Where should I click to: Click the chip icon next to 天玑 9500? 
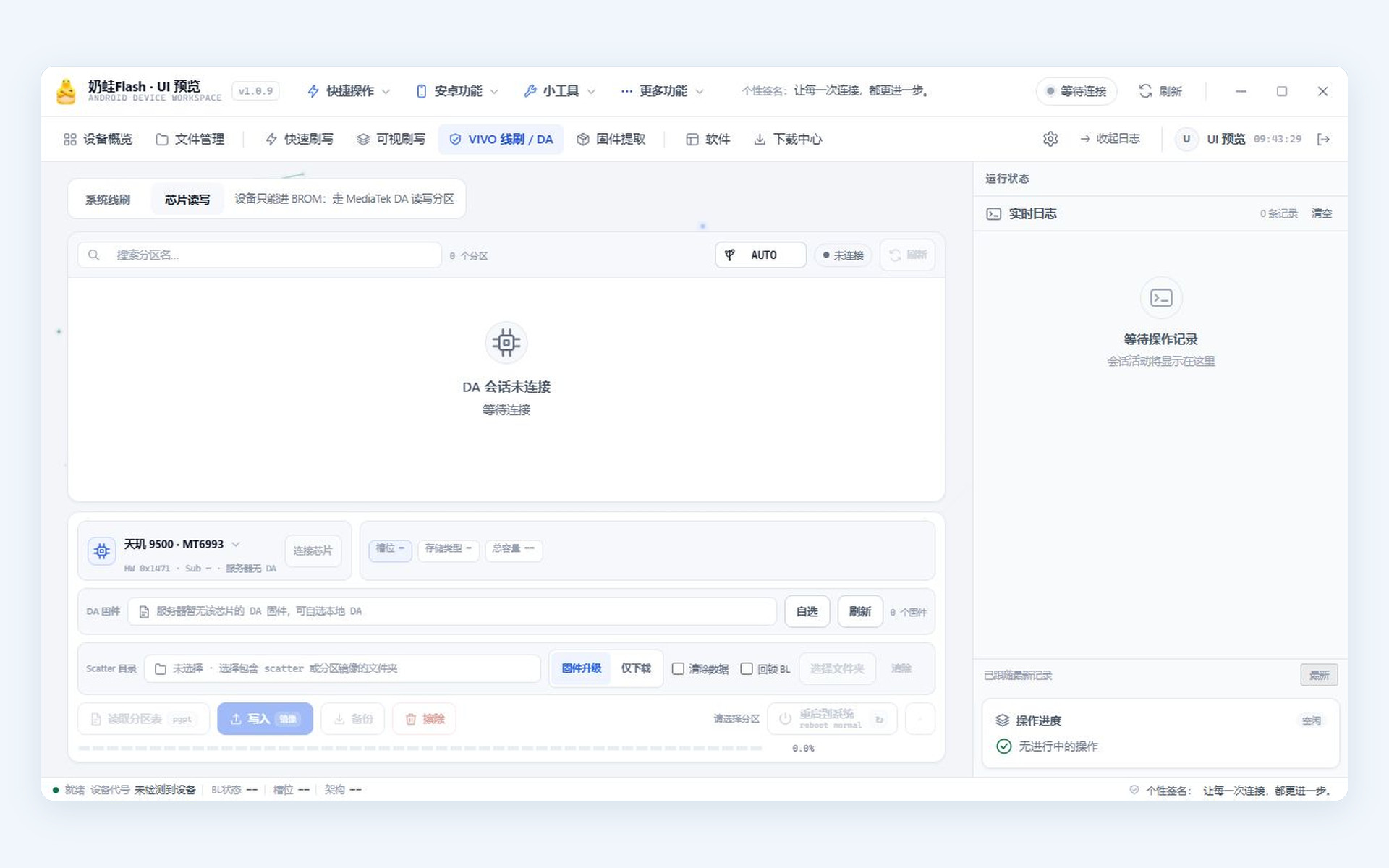tap(102, 551)
